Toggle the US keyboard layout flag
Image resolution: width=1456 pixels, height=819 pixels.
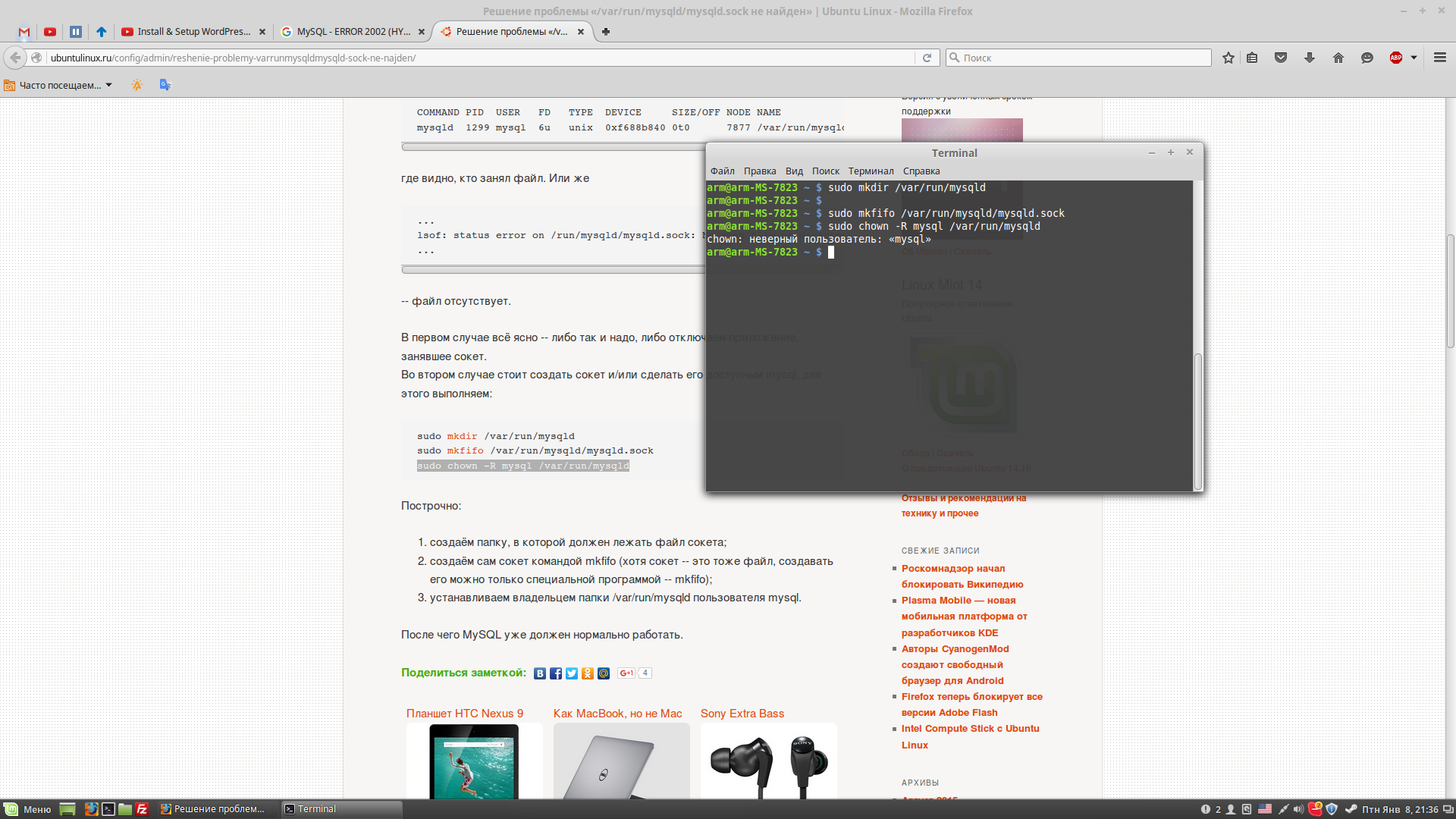tap(1265, 809)
